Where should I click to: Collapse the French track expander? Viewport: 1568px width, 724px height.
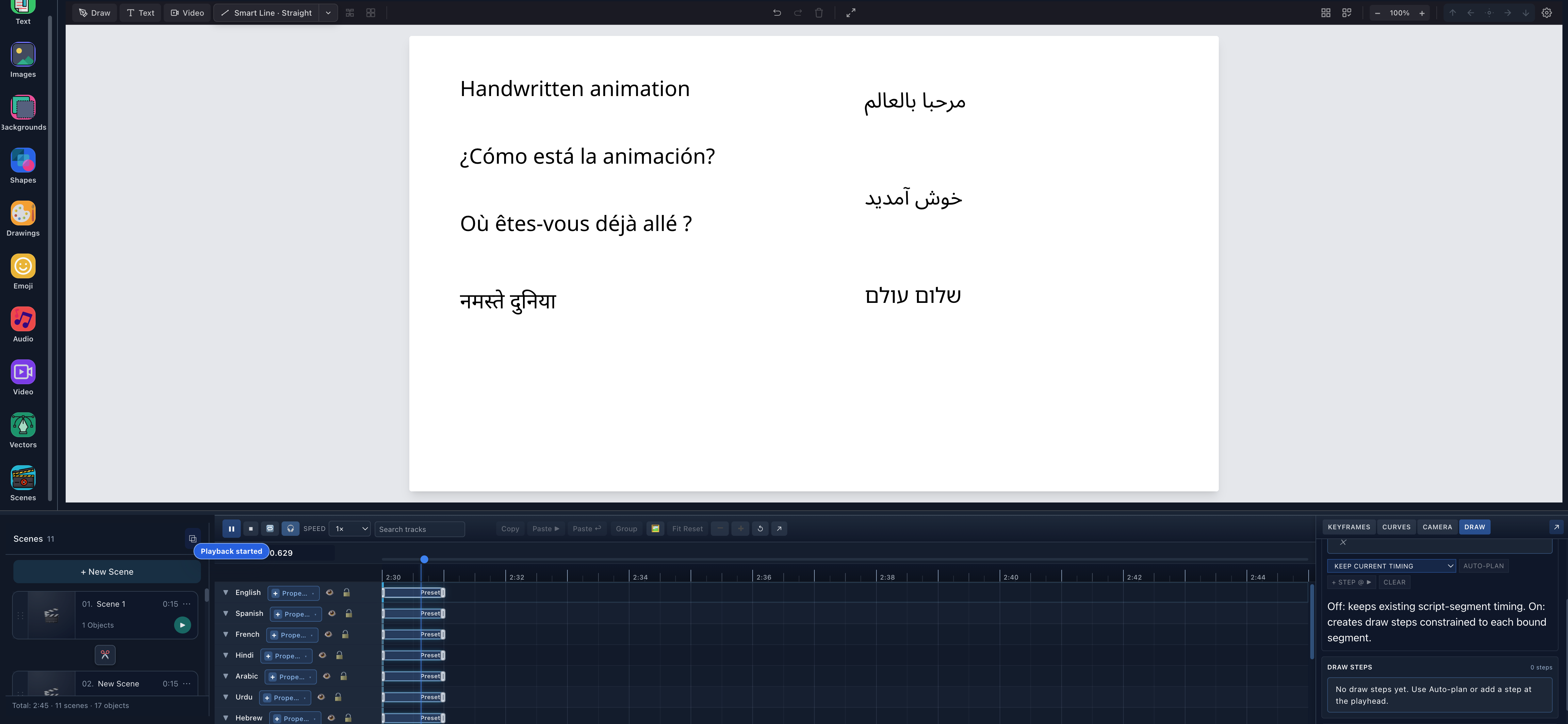pos(226,634)
